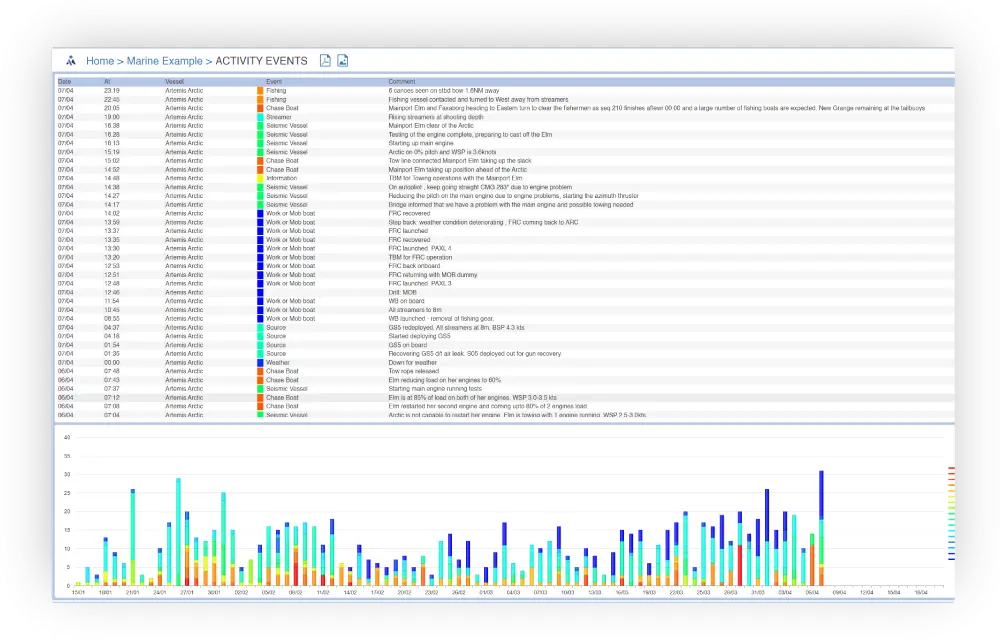Image resolution: width=1000 pixels, height=644 pixels.
Task: Select 'Tow line connected Mainport Elm' comment
Action: [x=460, y=161]
